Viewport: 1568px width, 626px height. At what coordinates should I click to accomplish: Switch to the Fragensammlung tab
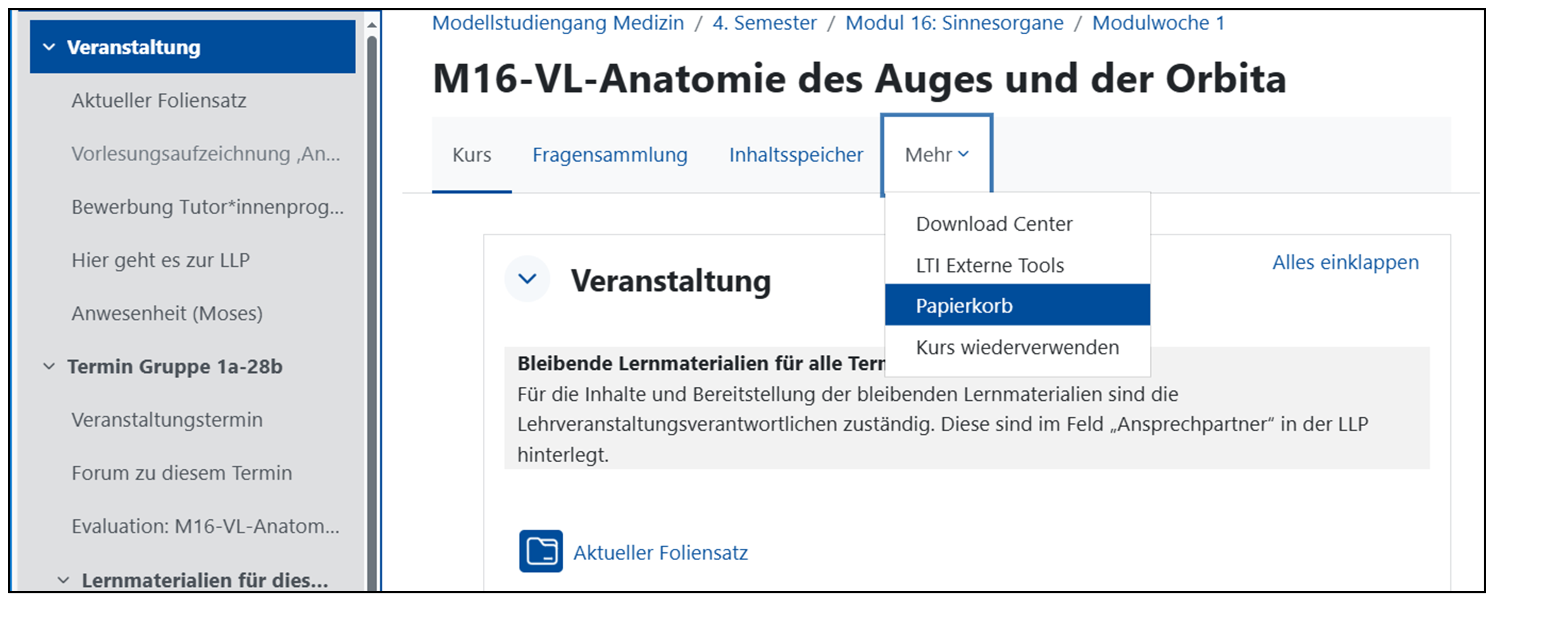pyautogui.click(x=610, y=155)
